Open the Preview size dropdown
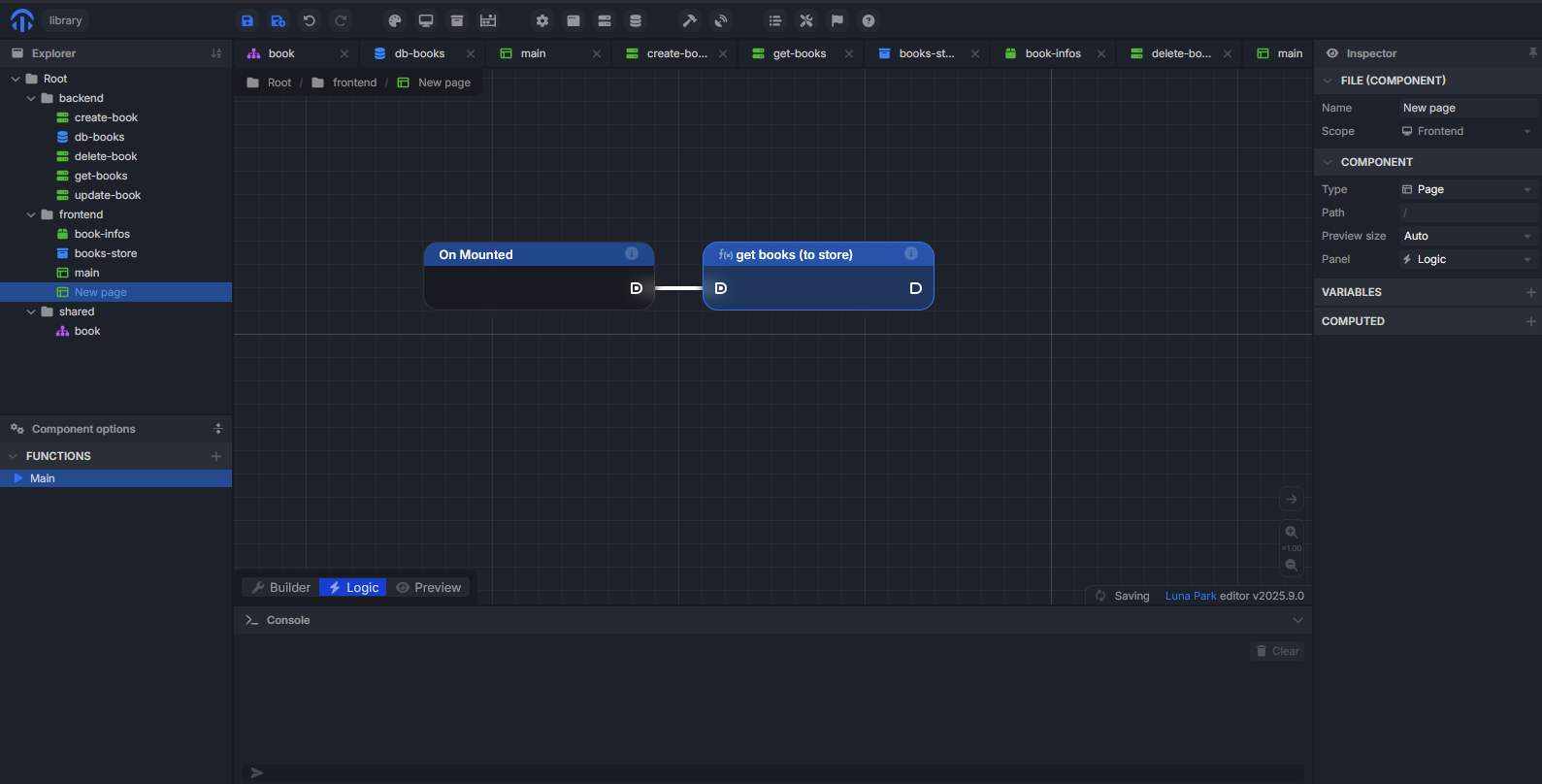Screen dimensions: 1542x784 click(1466, 236)
